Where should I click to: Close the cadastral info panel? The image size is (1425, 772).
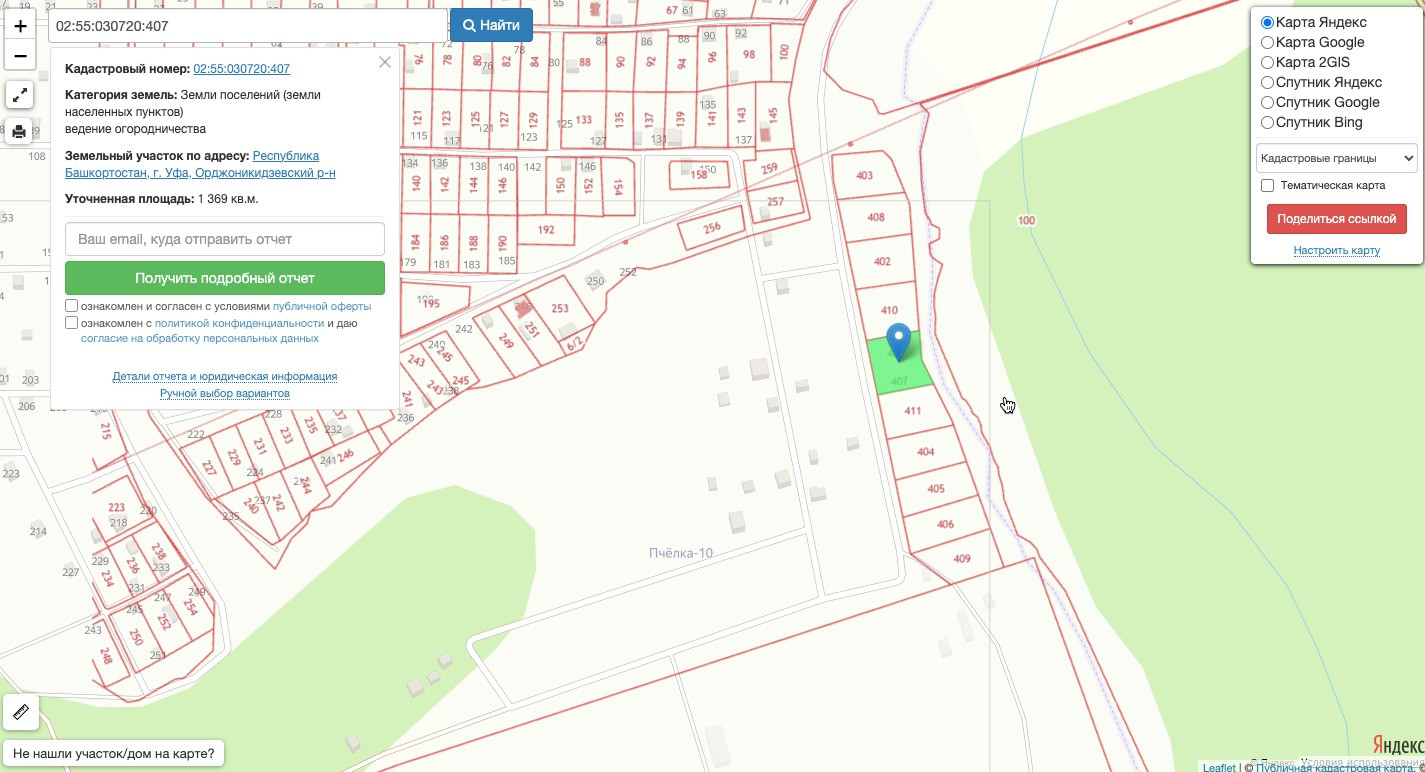385,62
